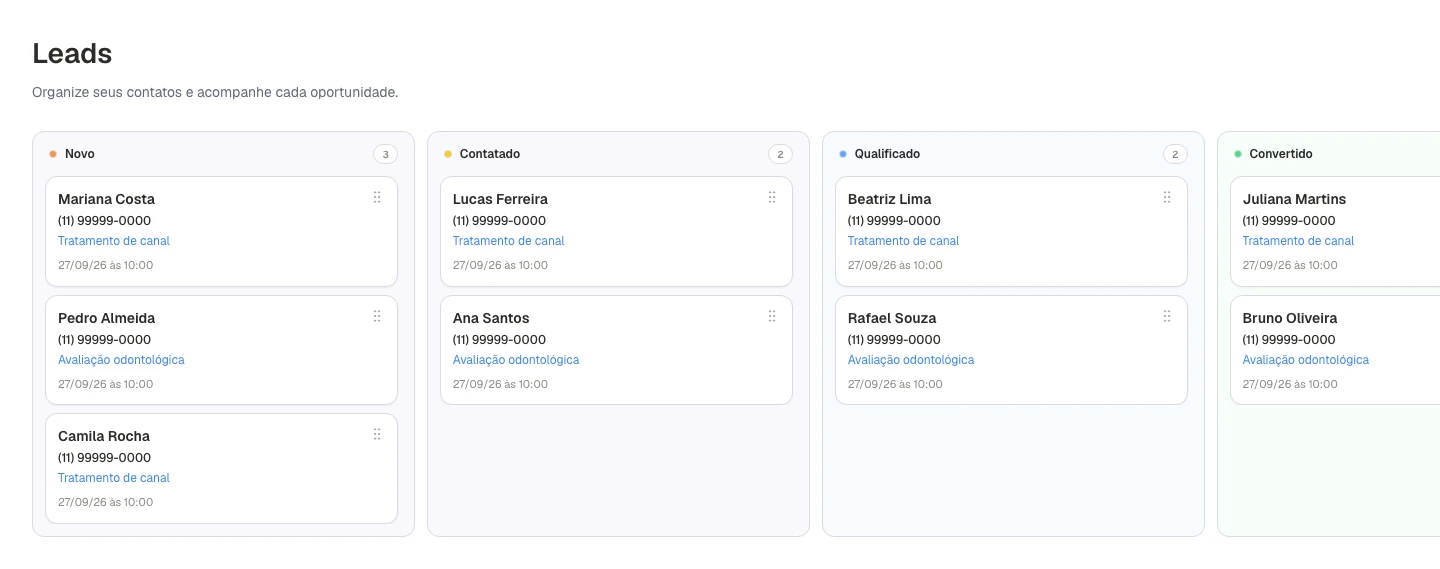Select the date on Bruno Oliveira card
1440x569 pixels.
pyautogui.click(x=1291, y=385)
